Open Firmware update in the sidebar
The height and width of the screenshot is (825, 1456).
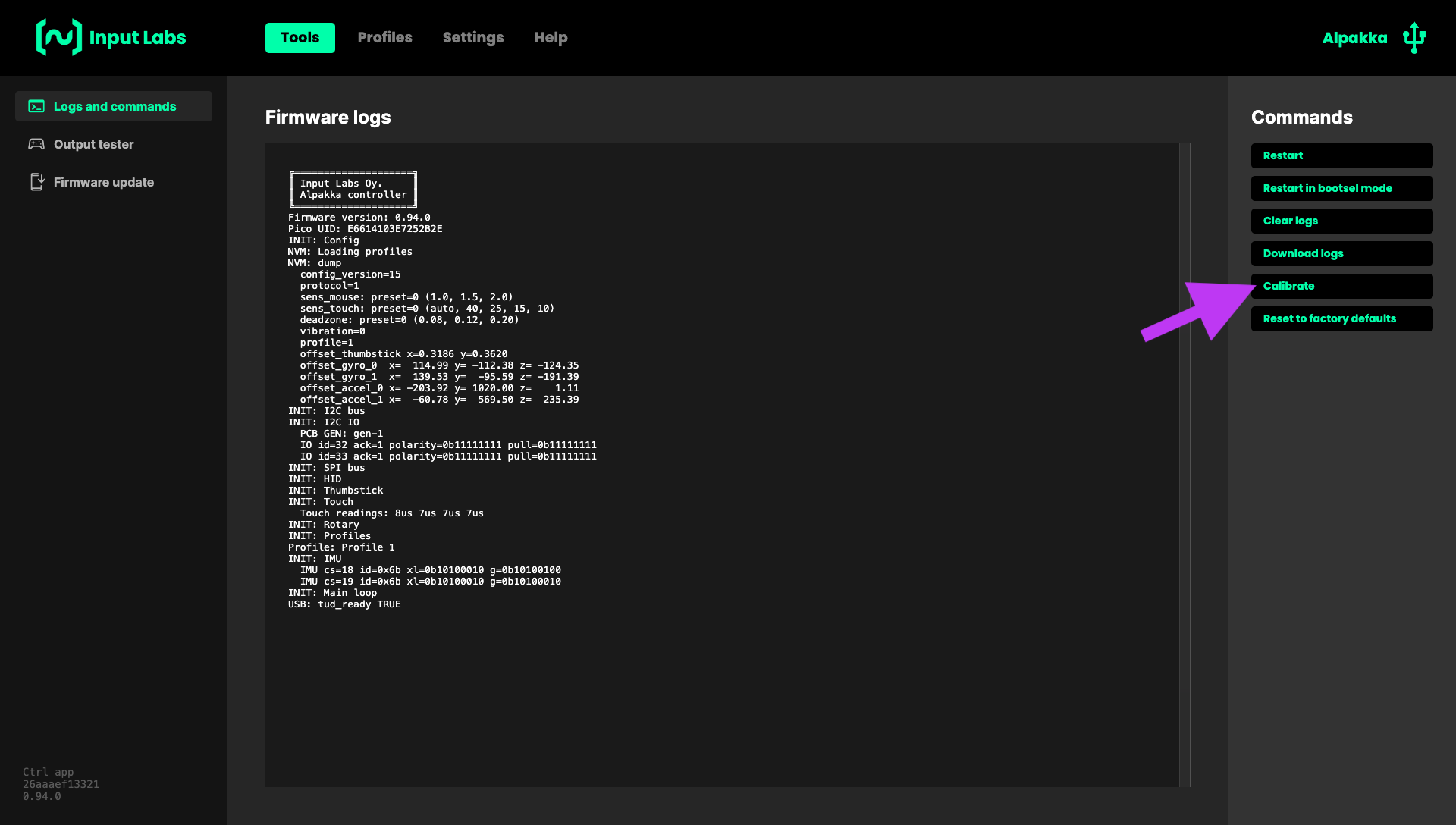(103, 182)
